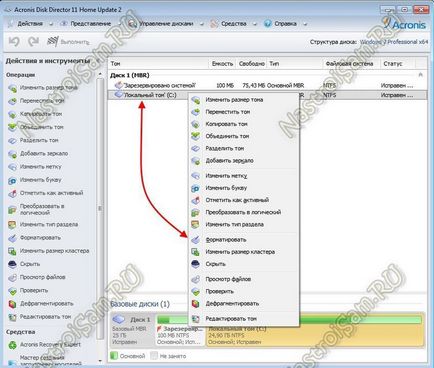Click Дефрагментировать icon in left panel
This screenshot has height=368, width=434.
(12, 304)
